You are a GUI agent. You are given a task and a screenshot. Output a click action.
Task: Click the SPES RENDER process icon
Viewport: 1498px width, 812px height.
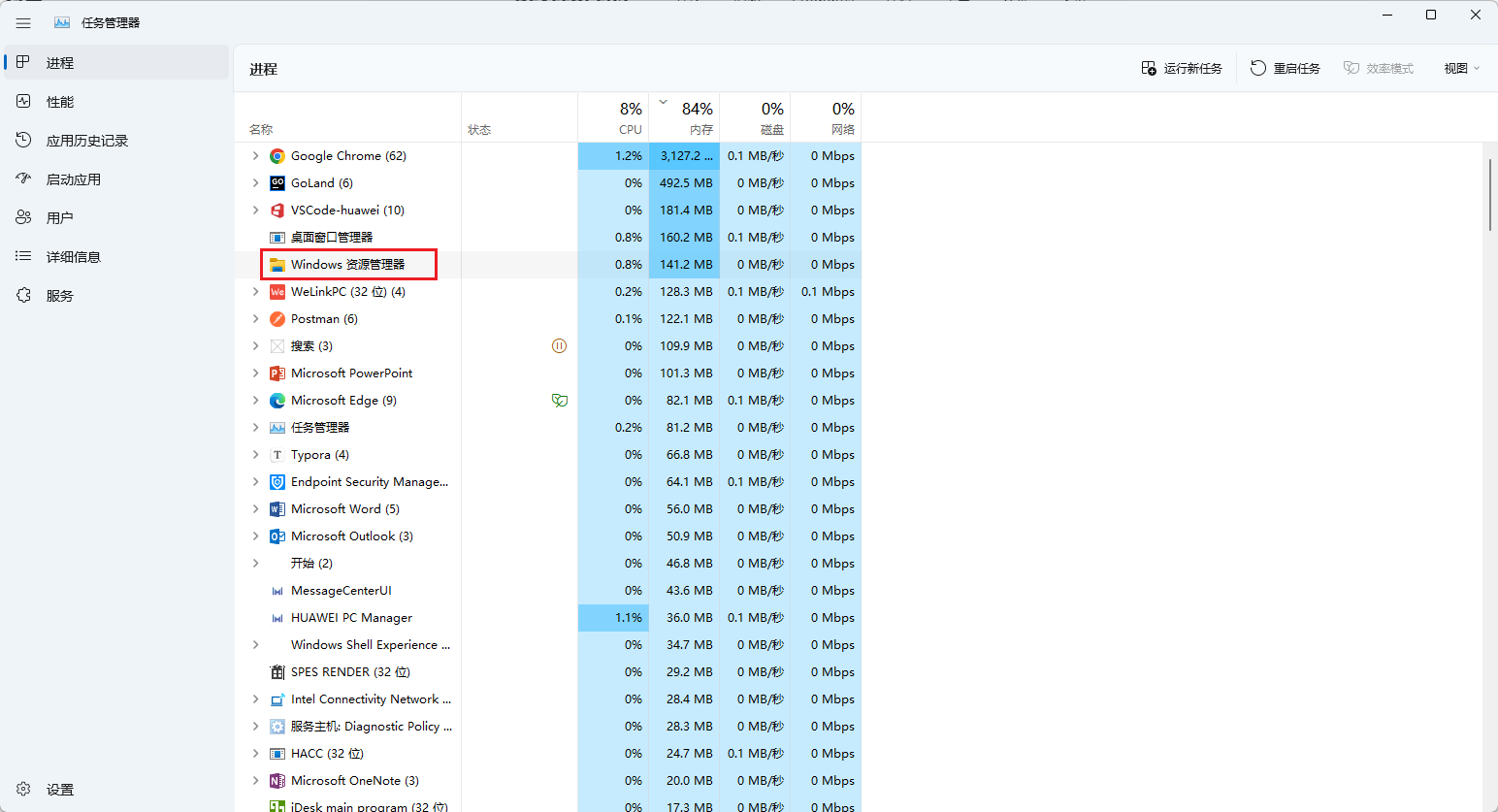(277, 672)
